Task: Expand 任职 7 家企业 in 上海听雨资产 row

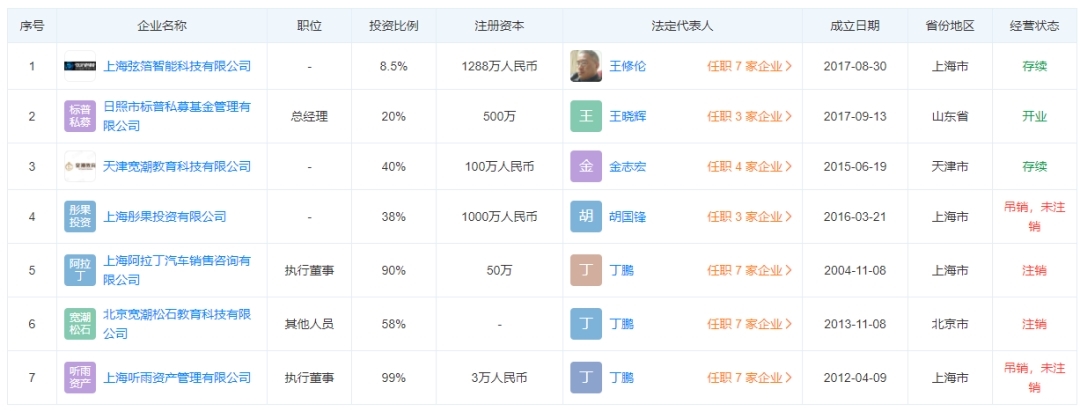Action: 749,377
